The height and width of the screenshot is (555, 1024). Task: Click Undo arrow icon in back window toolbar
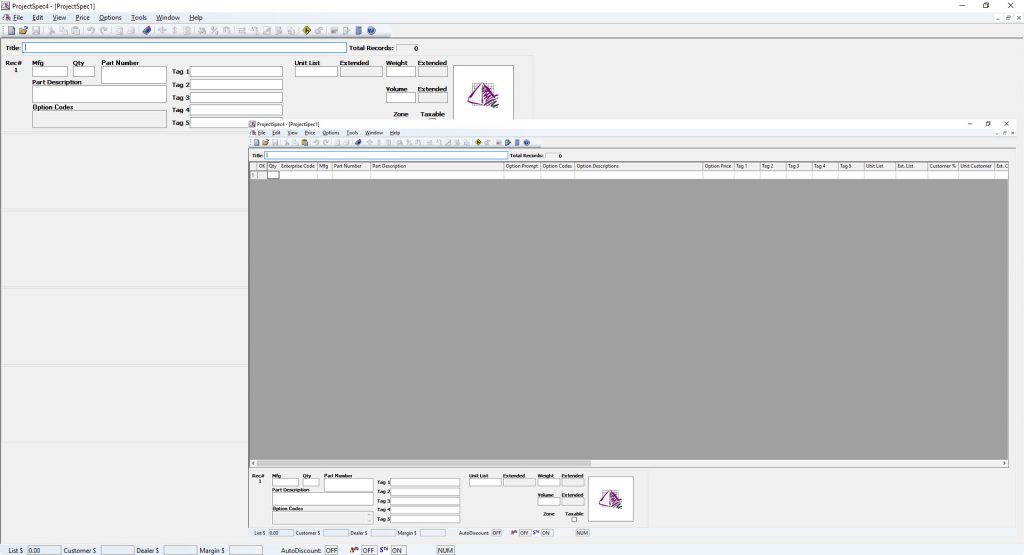click(x=91, y=31)
